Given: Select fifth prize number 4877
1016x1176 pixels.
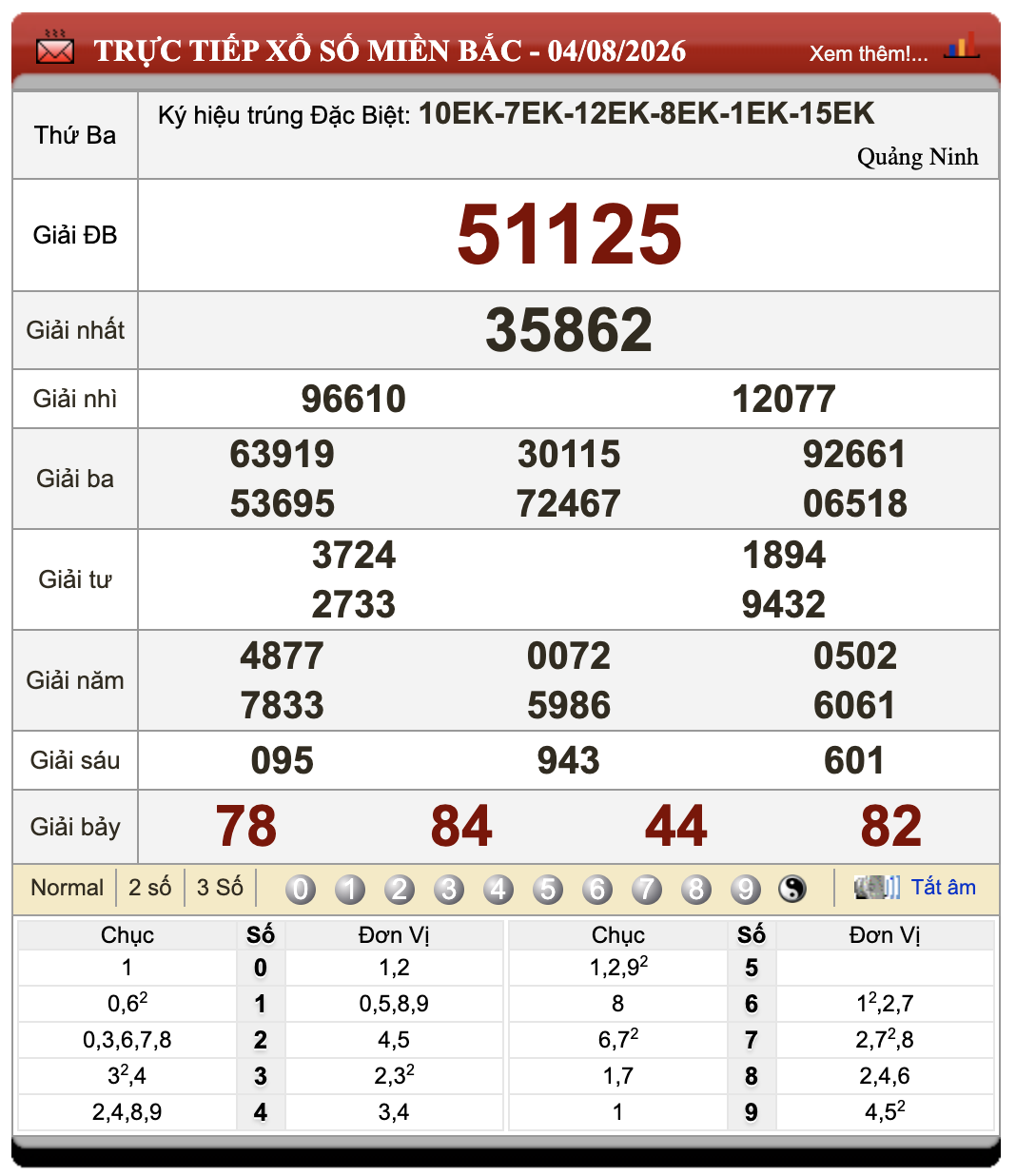Looking at the screenshot, I should [x=283, y=656].
